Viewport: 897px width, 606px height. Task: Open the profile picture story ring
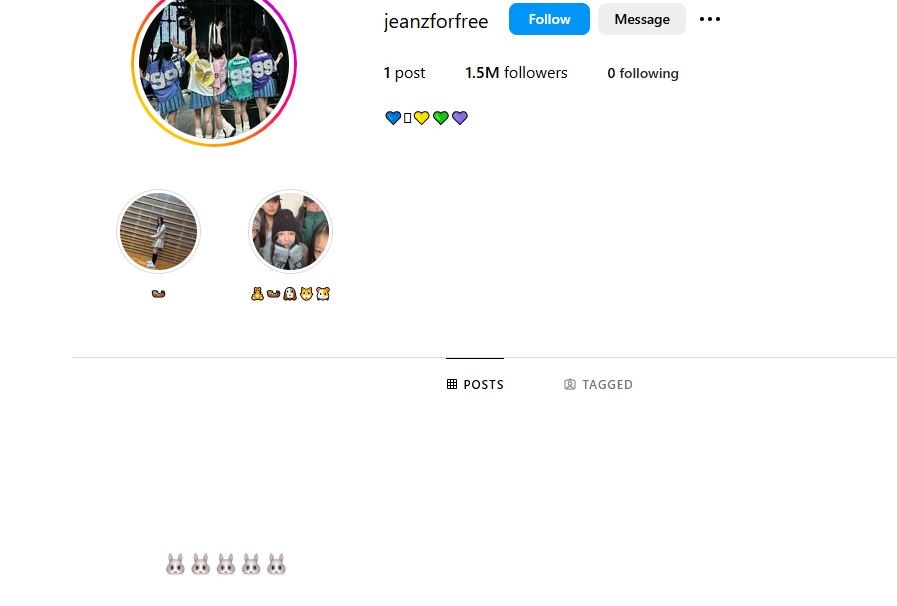tap(214, 64)
